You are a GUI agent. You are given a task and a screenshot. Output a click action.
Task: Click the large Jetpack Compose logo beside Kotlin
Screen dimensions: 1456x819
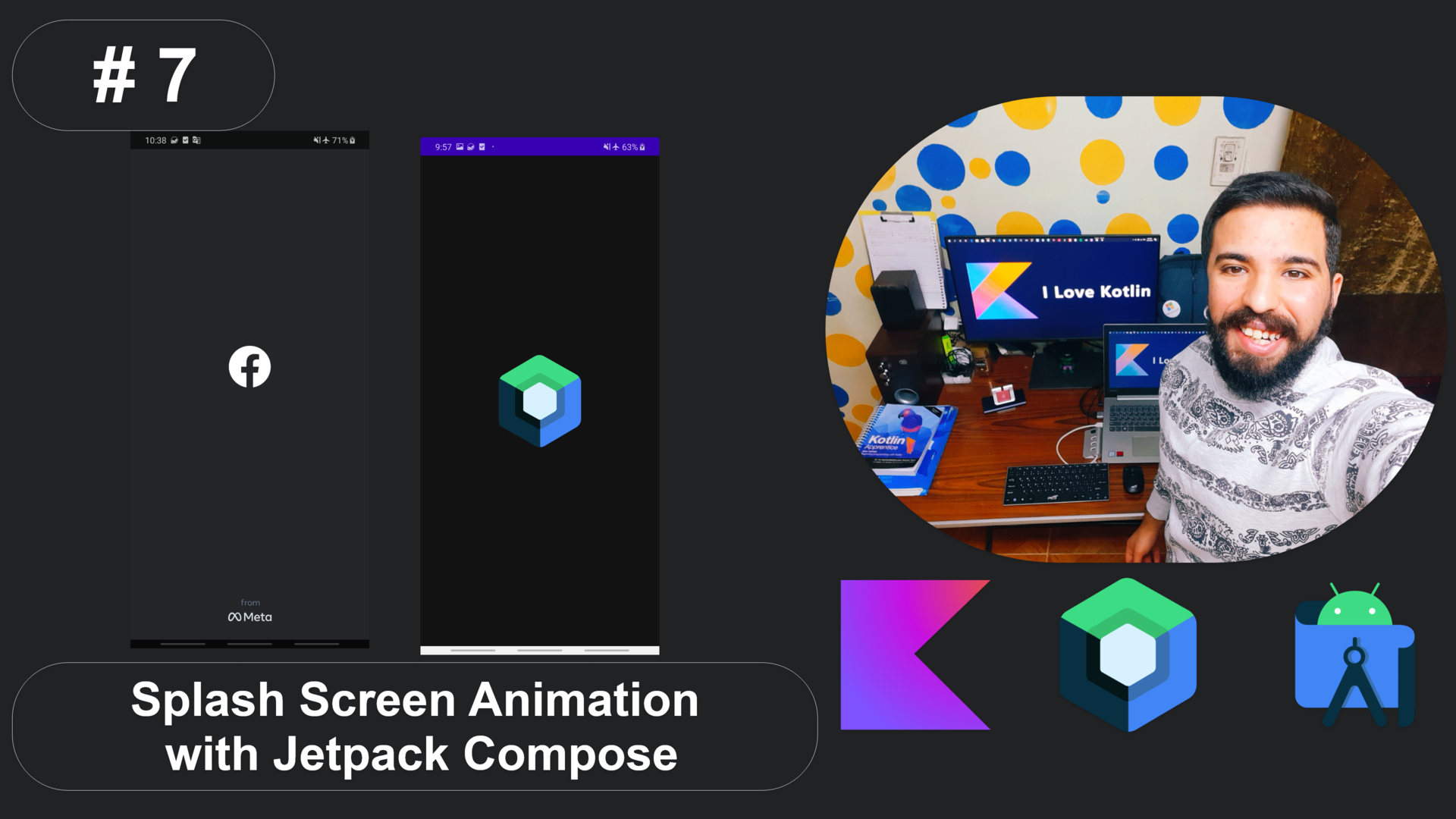point(1128,654)
